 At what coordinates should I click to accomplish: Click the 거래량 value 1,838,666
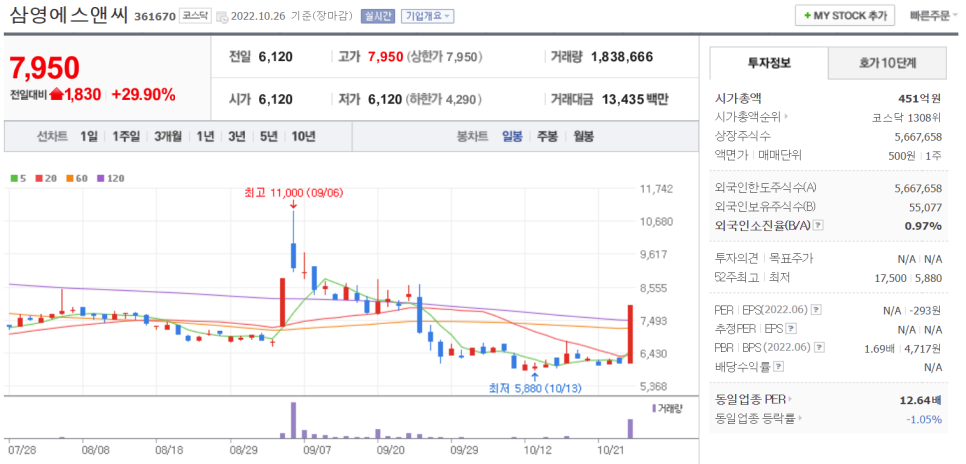pyautogui.click(x=622, y=57)
